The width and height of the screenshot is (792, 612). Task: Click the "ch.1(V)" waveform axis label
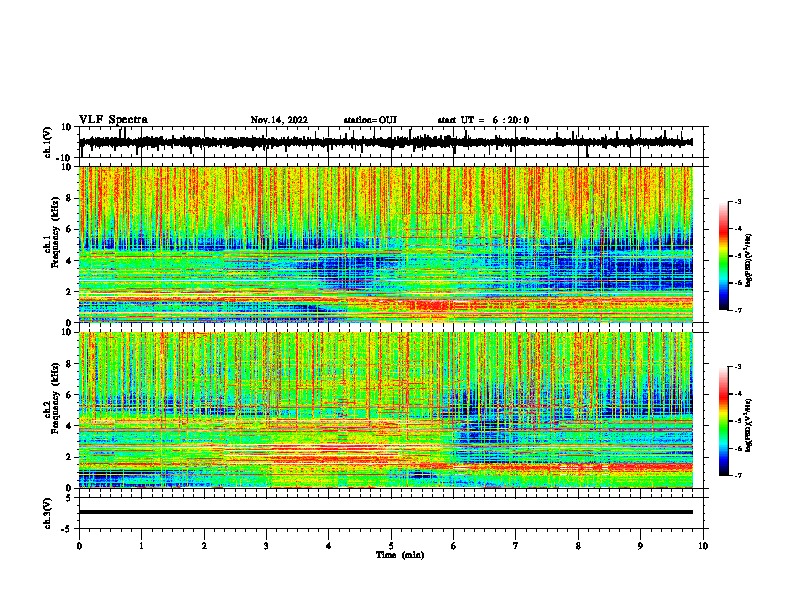click(48, 142)
